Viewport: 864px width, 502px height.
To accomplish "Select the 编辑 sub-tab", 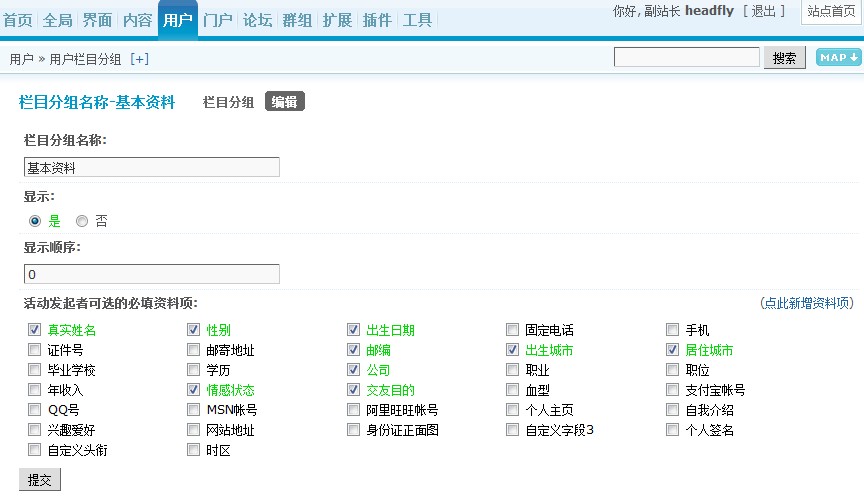I will (284, 102).
